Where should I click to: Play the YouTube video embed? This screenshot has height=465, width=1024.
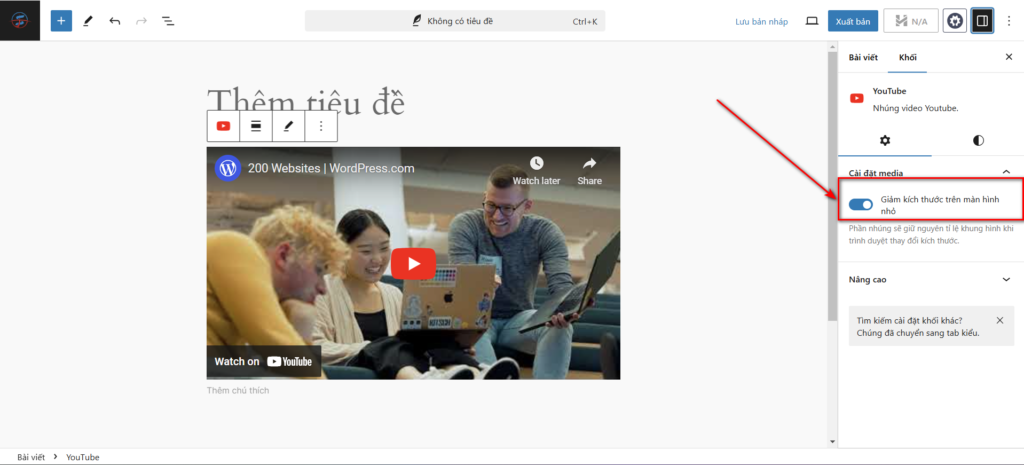coord(413,263)
